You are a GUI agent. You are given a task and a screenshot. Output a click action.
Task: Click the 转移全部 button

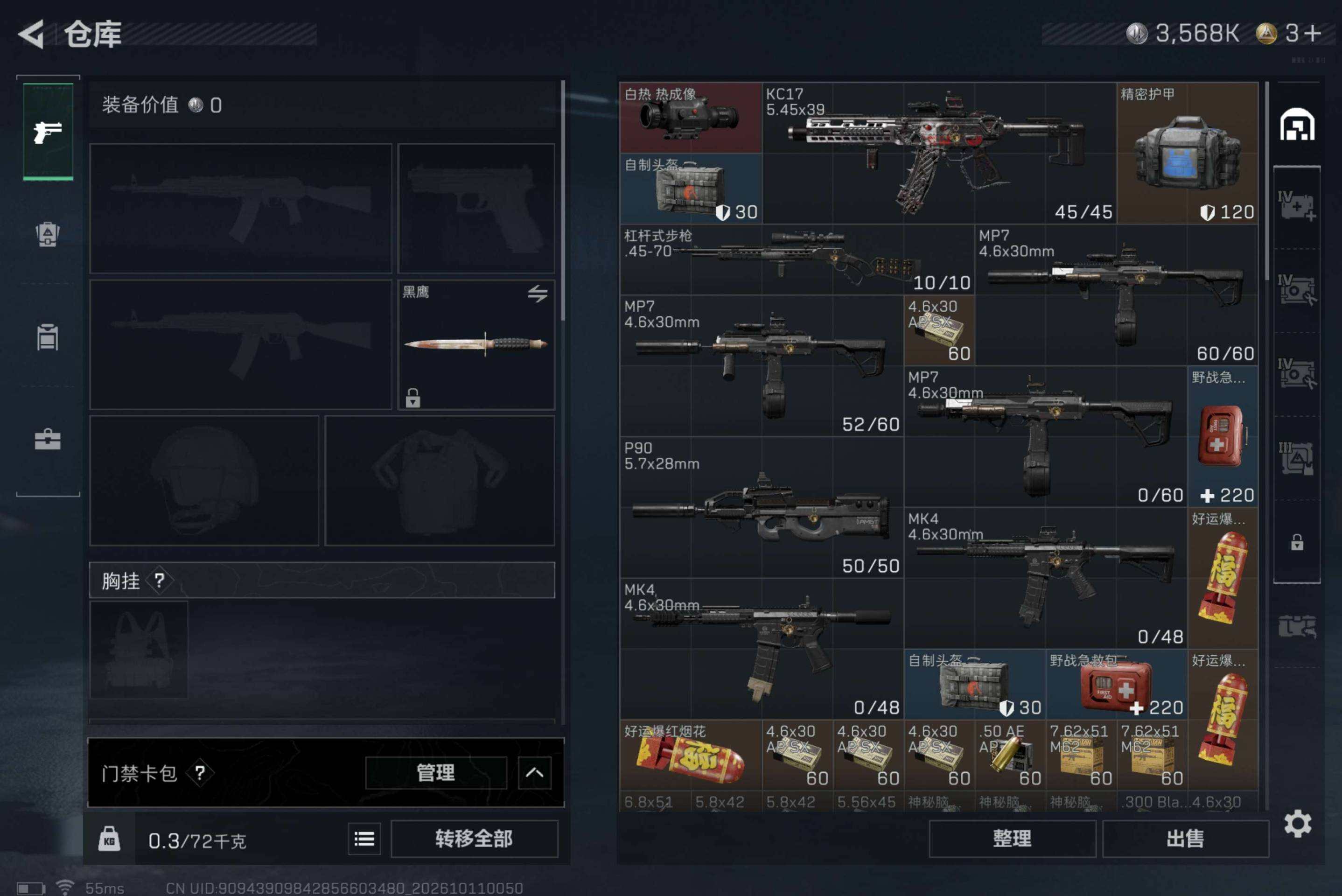coord(474,840)
